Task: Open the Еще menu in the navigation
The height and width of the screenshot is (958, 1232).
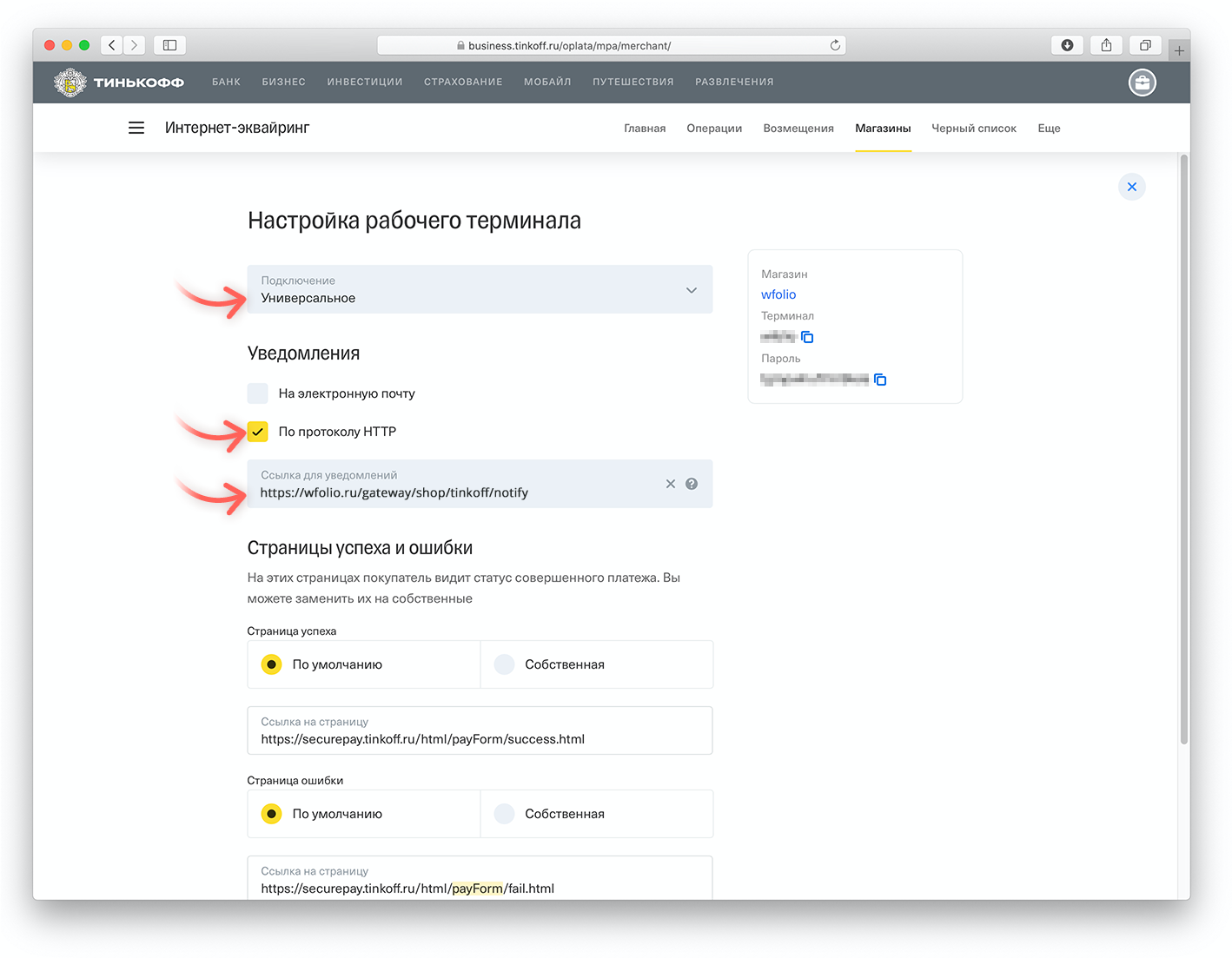Action: [x=1049, y=129]
